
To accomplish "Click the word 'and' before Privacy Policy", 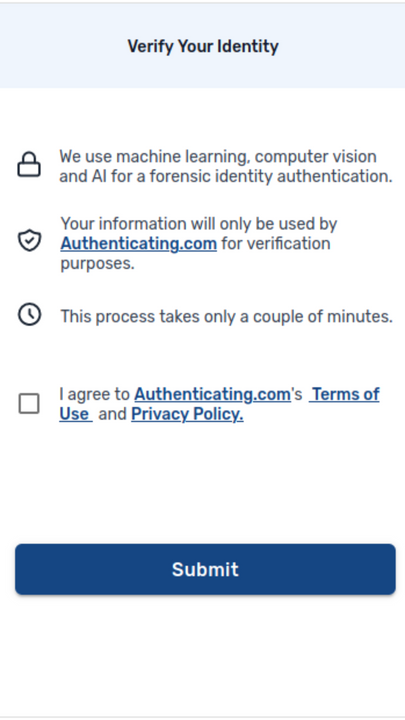I will tap(112, 414).
